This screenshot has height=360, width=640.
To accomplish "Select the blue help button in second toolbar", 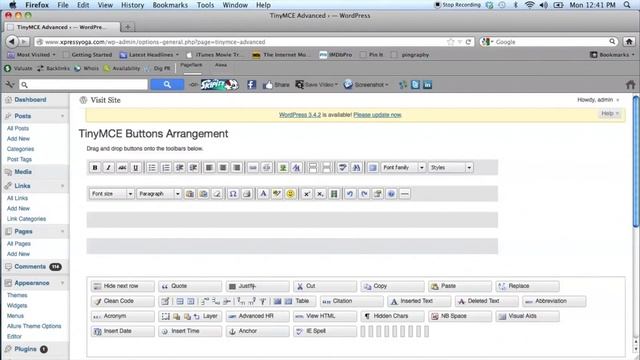I will [x=391, y=194].
